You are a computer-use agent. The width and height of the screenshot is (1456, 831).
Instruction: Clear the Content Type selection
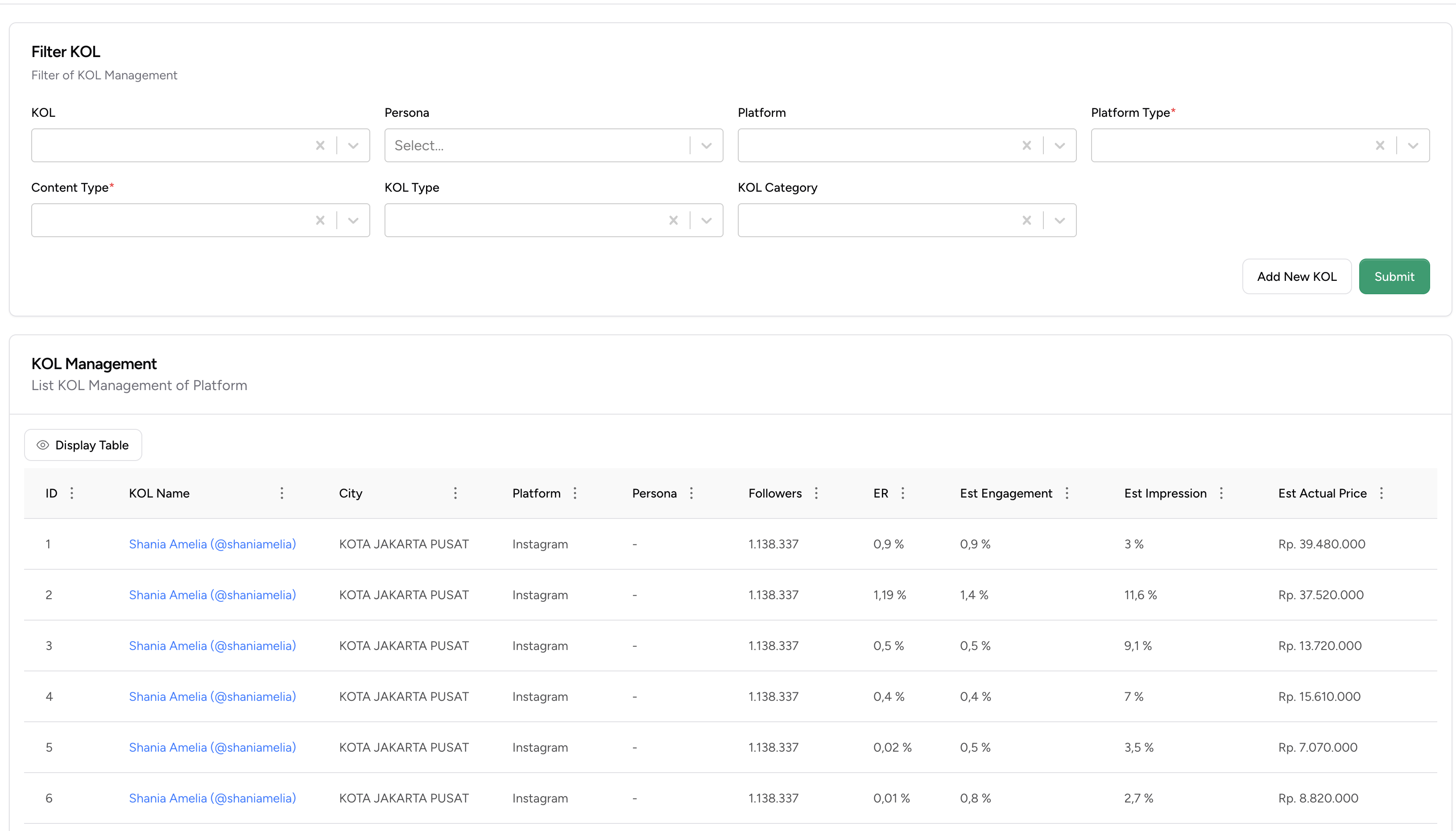[320, 220]
